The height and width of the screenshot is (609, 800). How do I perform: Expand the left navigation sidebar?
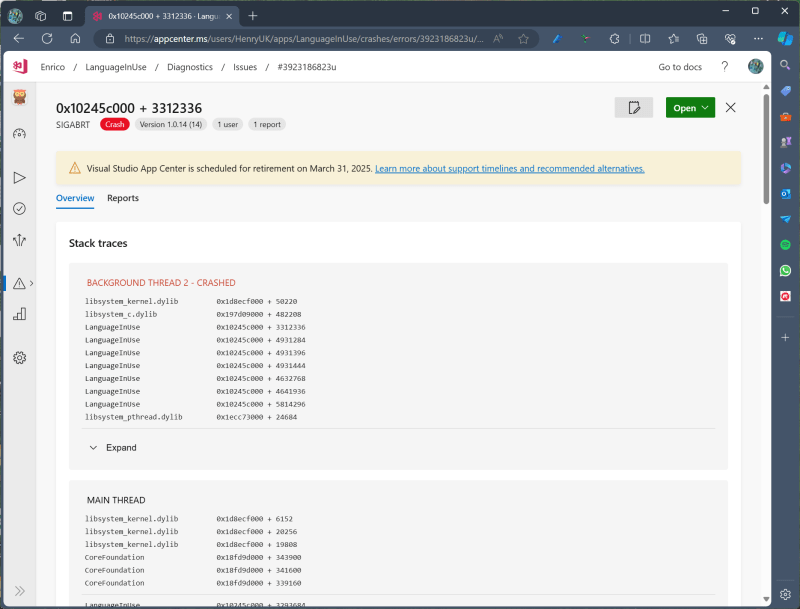pos(19,591)
